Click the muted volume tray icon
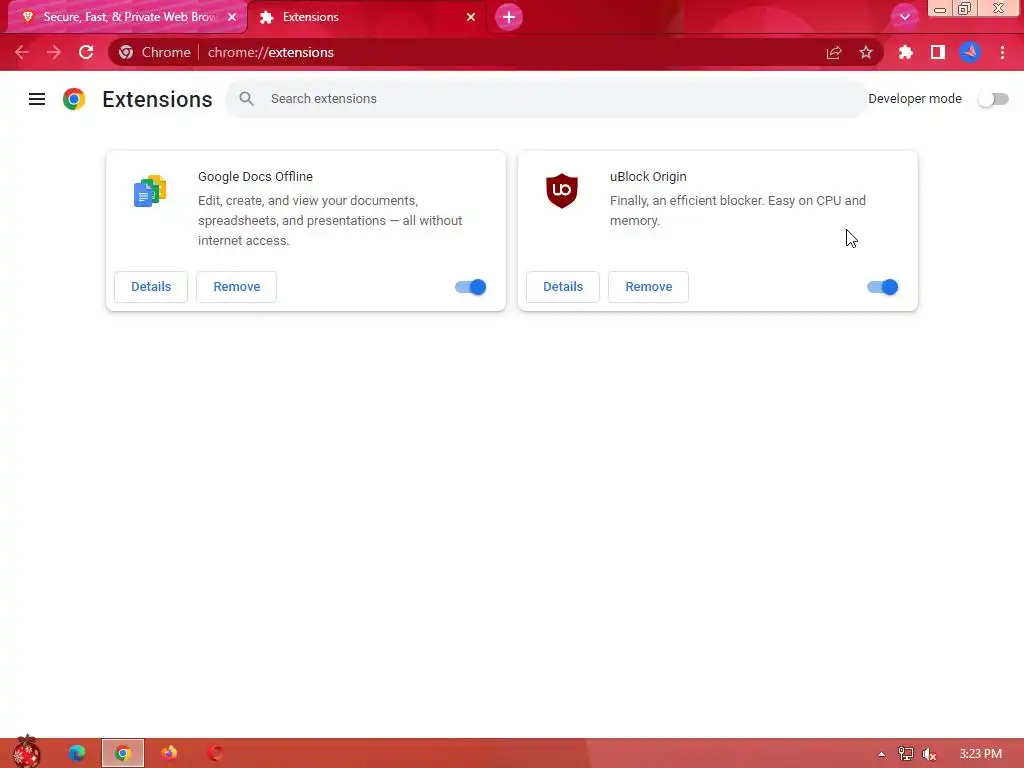 click(930, 754)
